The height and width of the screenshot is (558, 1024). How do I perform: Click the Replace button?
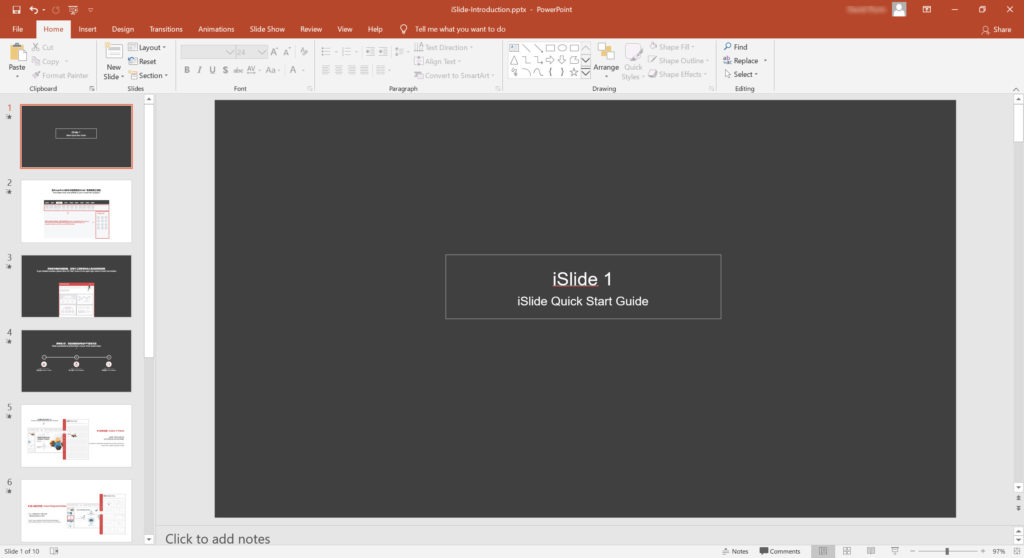[744, 61]
